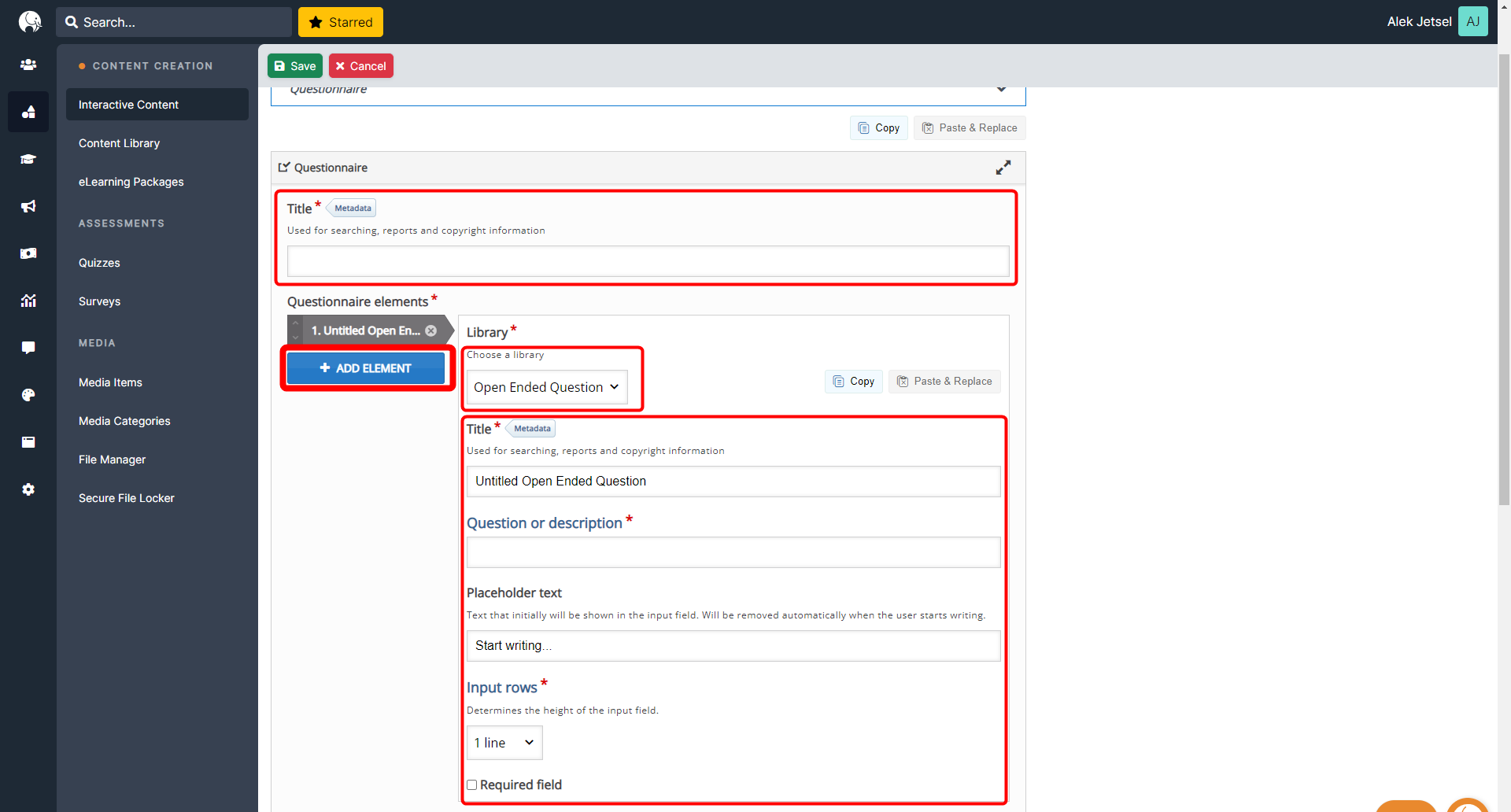Move element order arrows on item 1
This screenshot has height=812, width=1511.
(295, 330)
